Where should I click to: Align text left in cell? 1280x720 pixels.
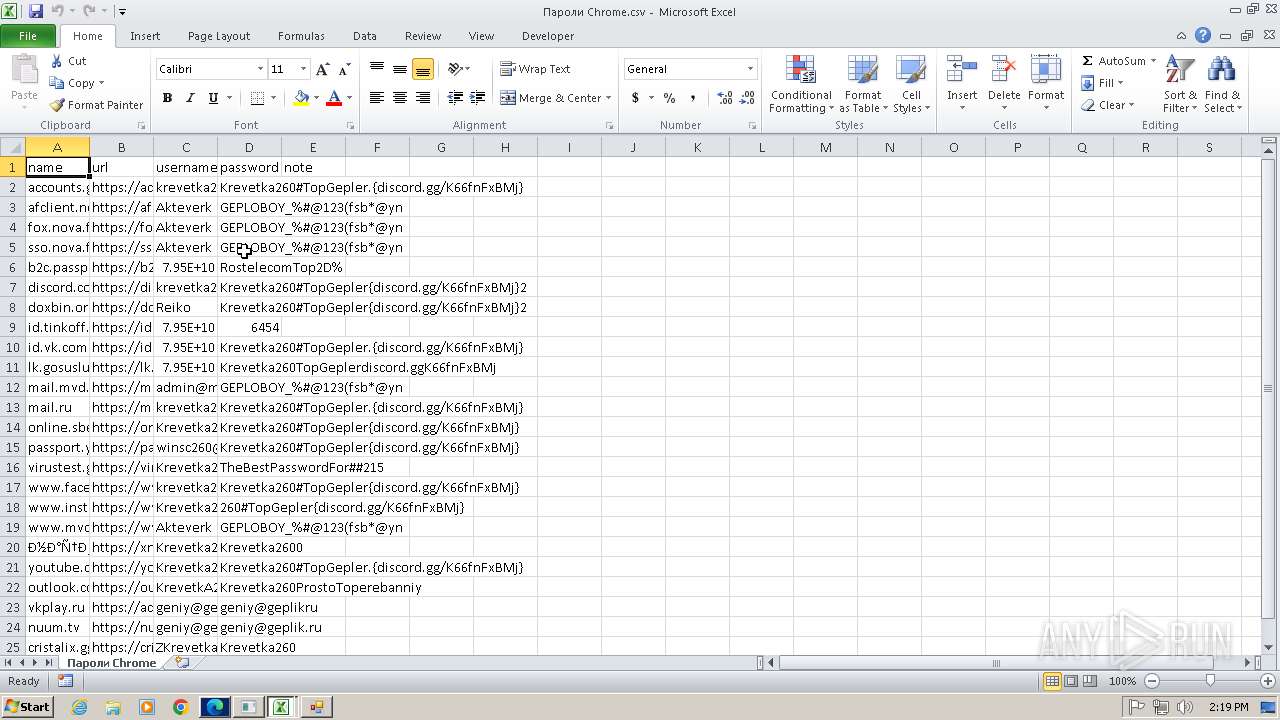(377, 98)
